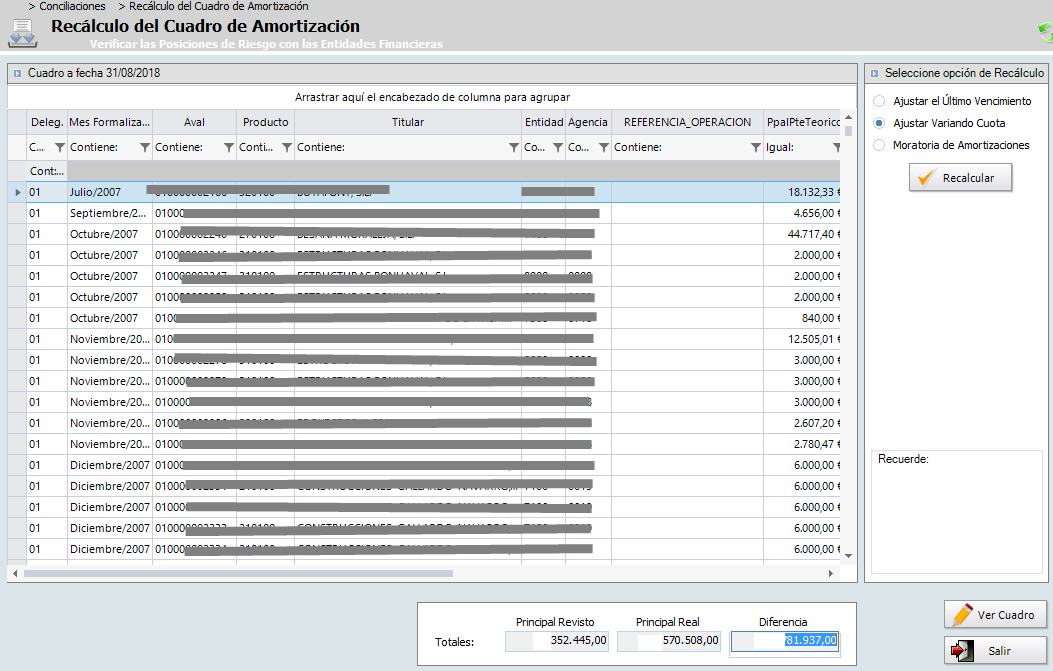This screenshot has width=1053, height=671.
Task: Sort by the Mes Formaliza column header
Action: coord(110,122)
